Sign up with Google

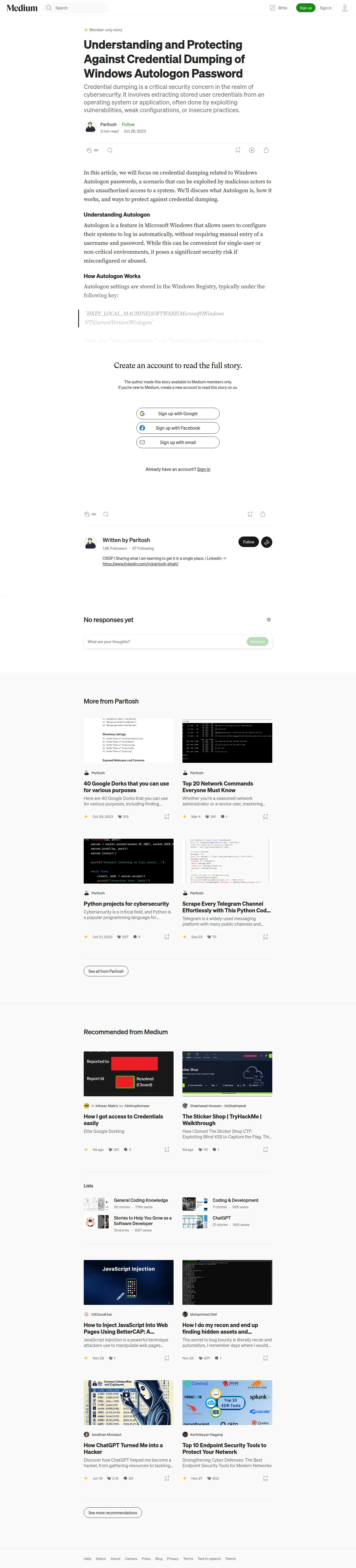click(x=178, y=413)
